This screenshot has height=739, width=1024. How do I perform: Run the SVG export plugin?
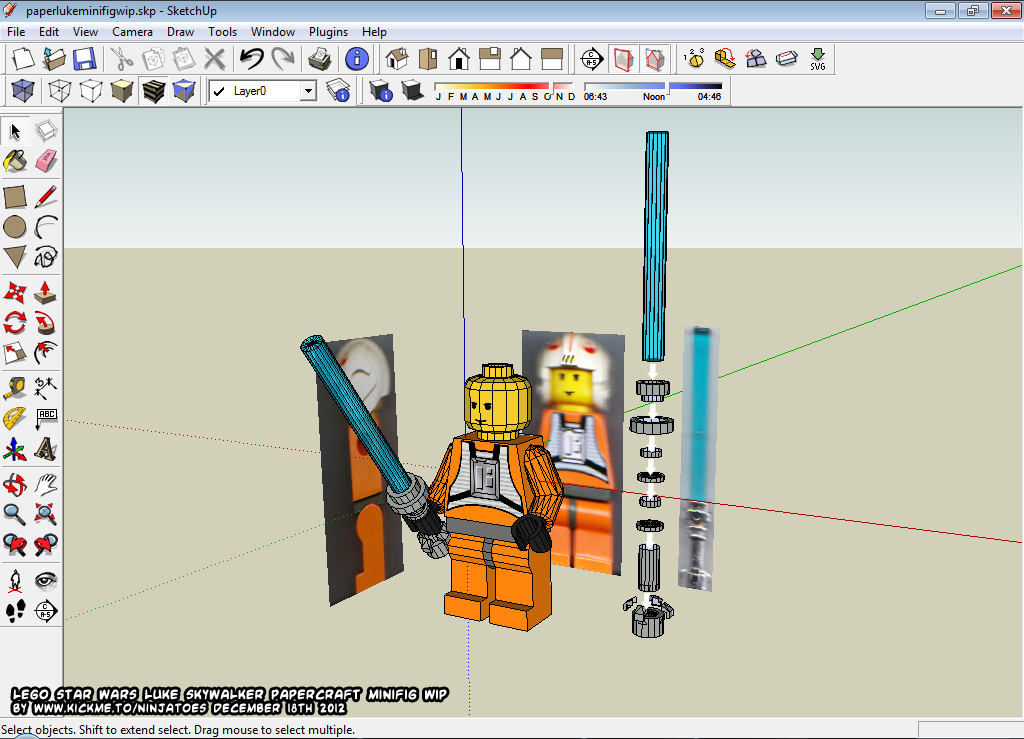coord(818,59)
